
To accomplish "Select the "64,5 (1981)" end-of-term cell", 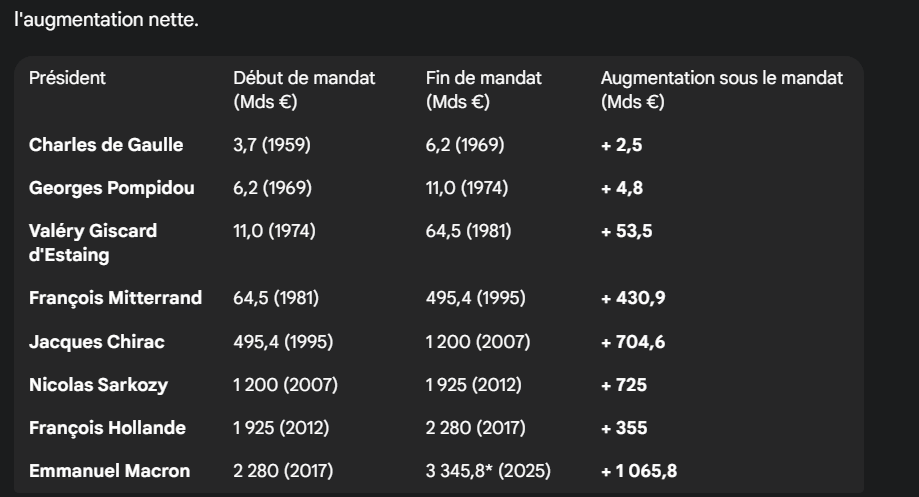I will tap(468, 232).
